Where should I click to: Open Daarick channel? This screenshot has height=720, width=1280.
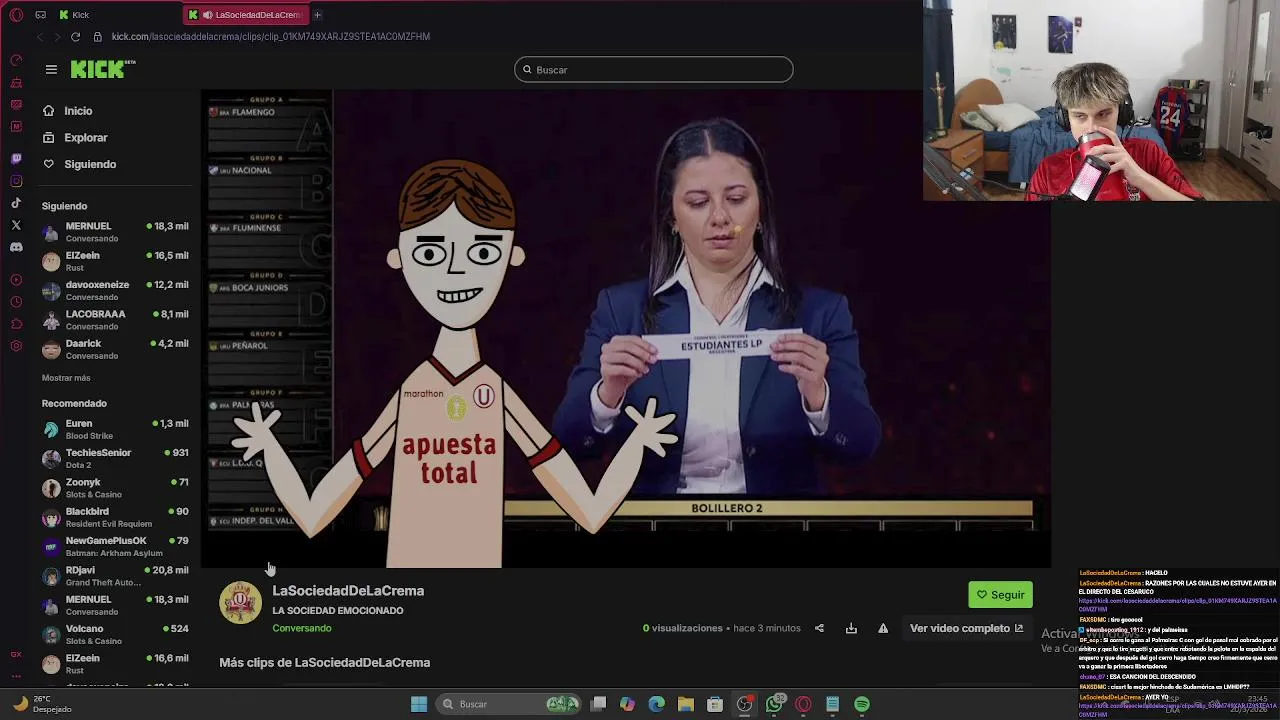[x=115, y=349]
